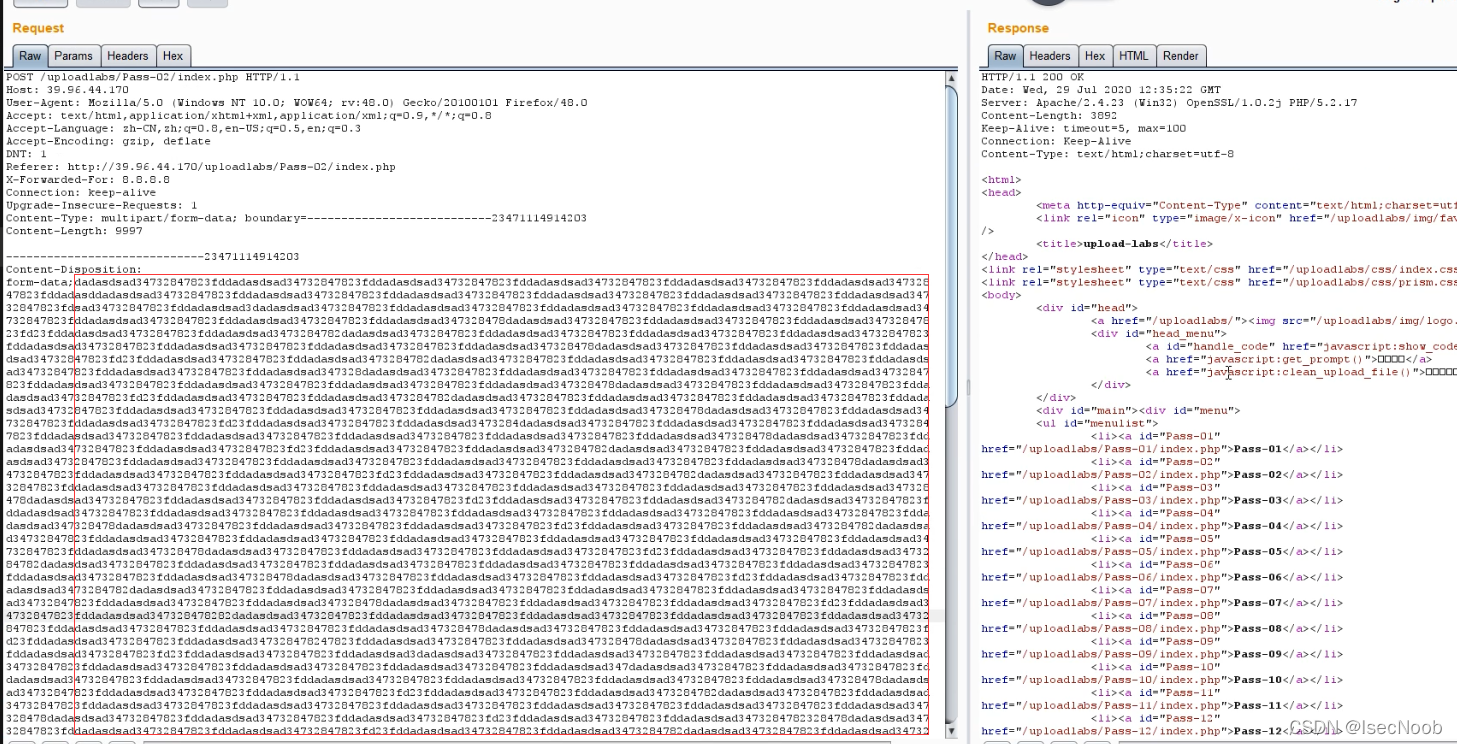
Task: Click the <ul id="menulist"> line
Action: pyautogui.click(x=1099, y=423)
